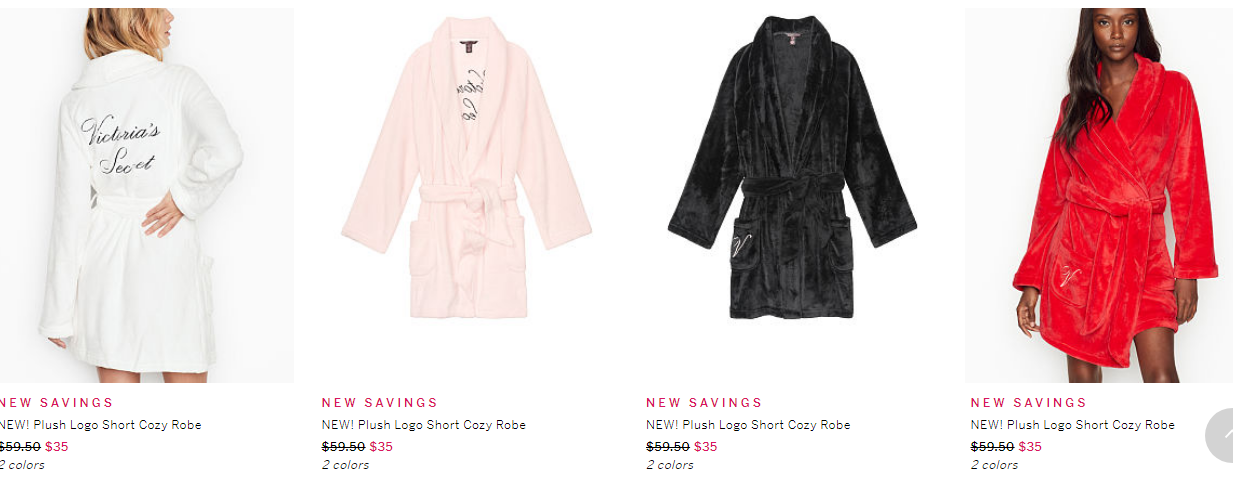Click product name under the black robe
The width and height of the screenshot is (1233, 488).
[x=748, y=425]
